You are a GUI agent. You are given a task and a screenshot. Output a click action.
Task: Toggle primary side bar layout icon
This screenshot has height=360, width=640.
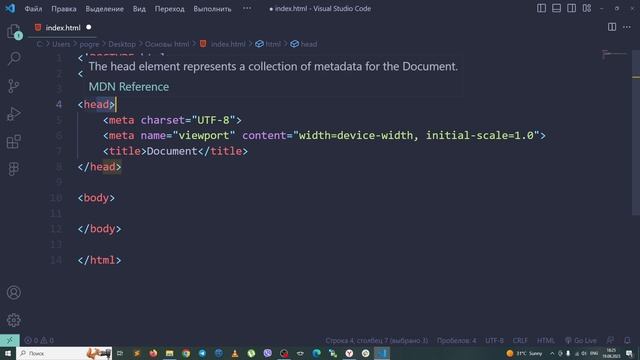(x=541, y=8)
